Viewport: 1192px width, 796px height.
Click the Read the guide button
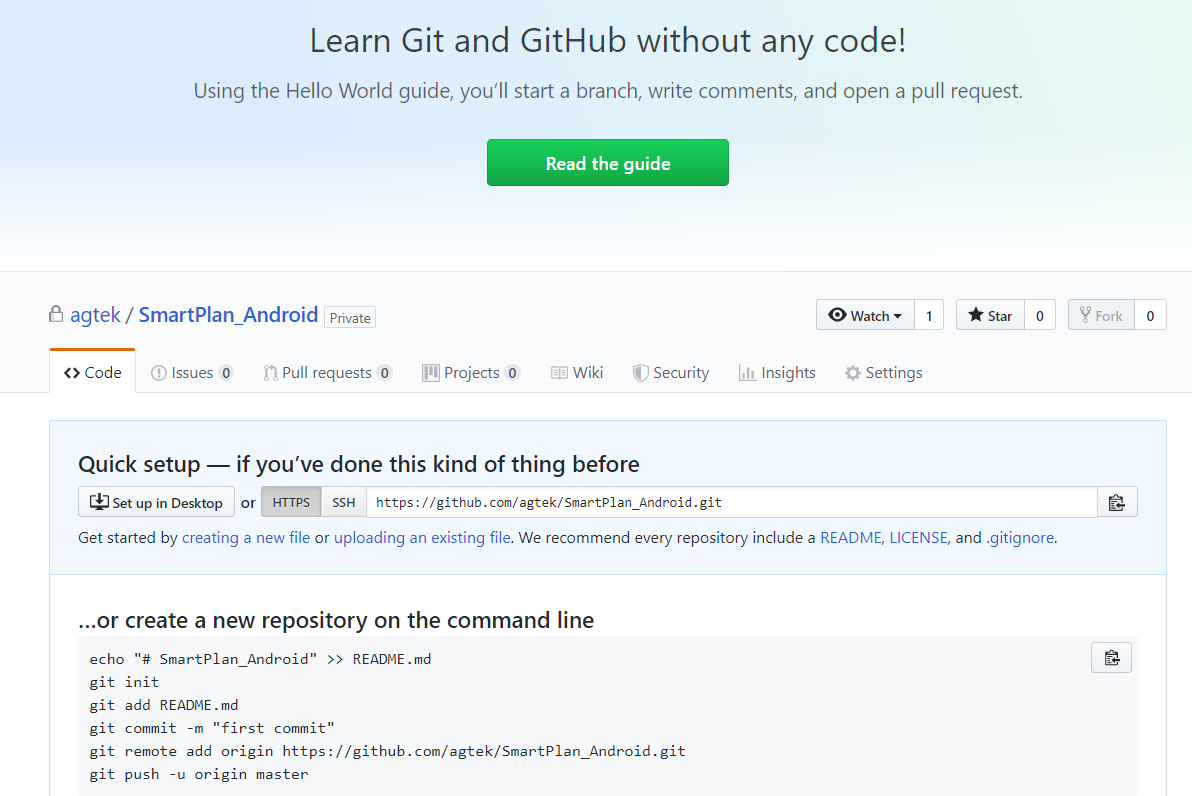coord(608,163)
